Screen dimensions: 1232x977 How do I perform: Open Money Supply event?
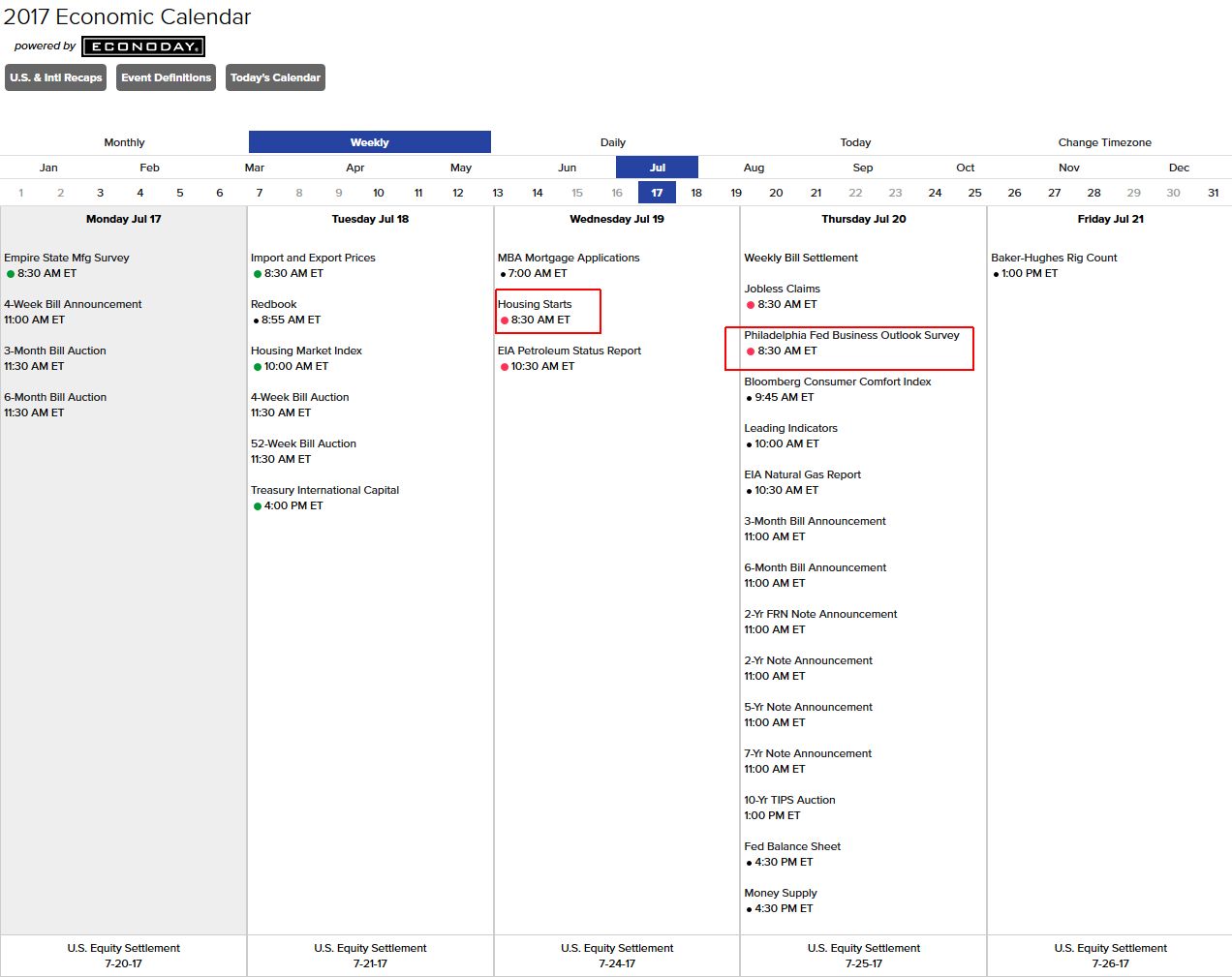click(x=781, y=893)
